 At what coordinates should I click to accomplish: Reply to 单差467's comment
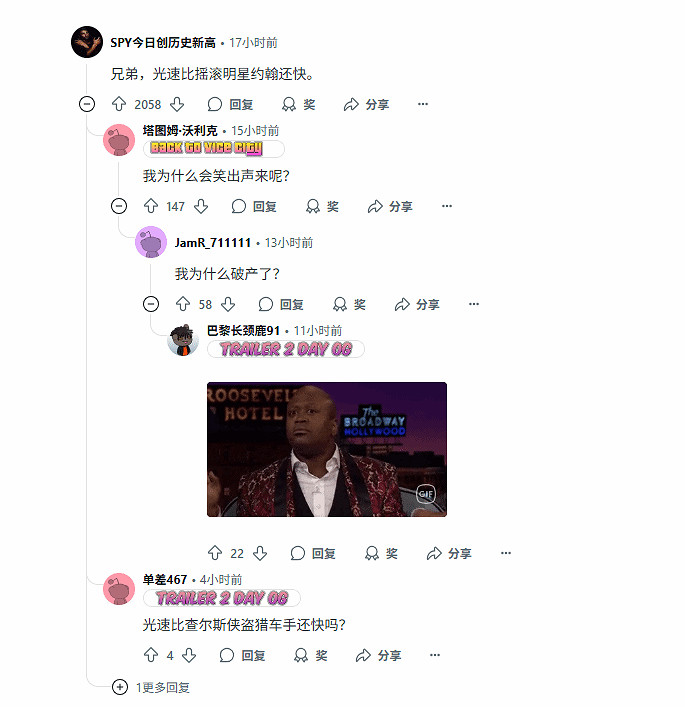pos(242,655)
